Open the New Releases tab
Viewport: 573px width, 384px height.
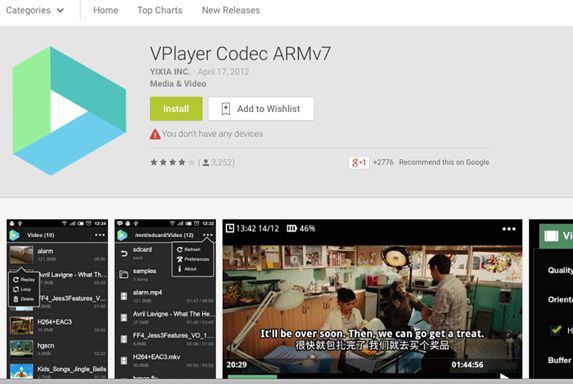(231, 10)
